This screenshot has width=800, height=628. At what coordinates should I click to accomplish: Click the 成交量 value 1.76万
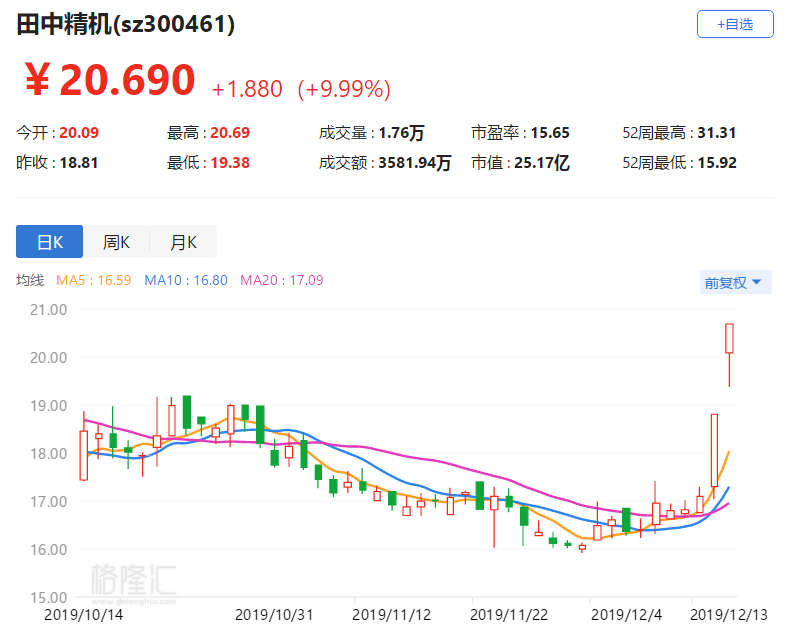point(402,133)
